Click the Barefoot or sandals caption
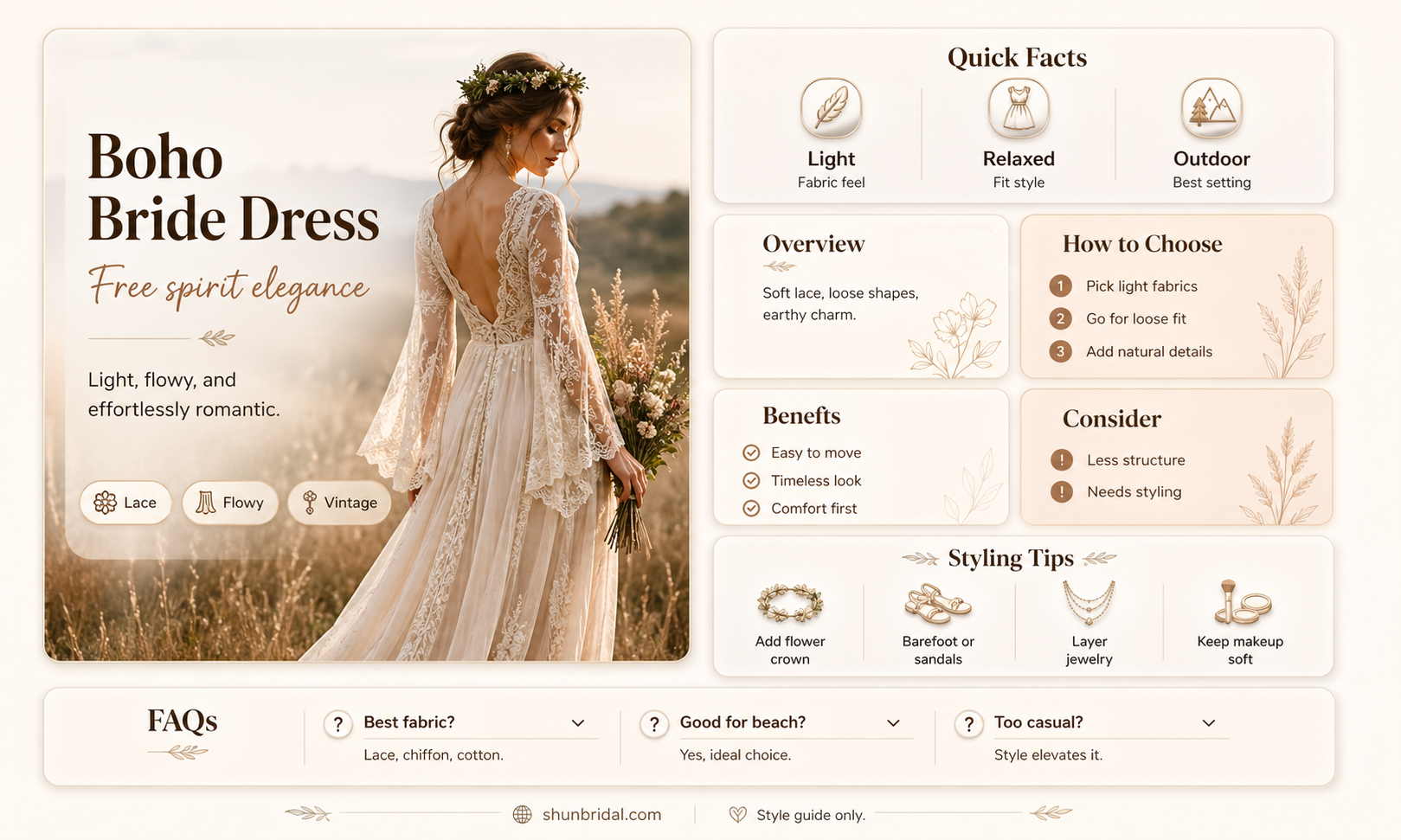The width and height of the screenshot is (1401, 840). 938,651
